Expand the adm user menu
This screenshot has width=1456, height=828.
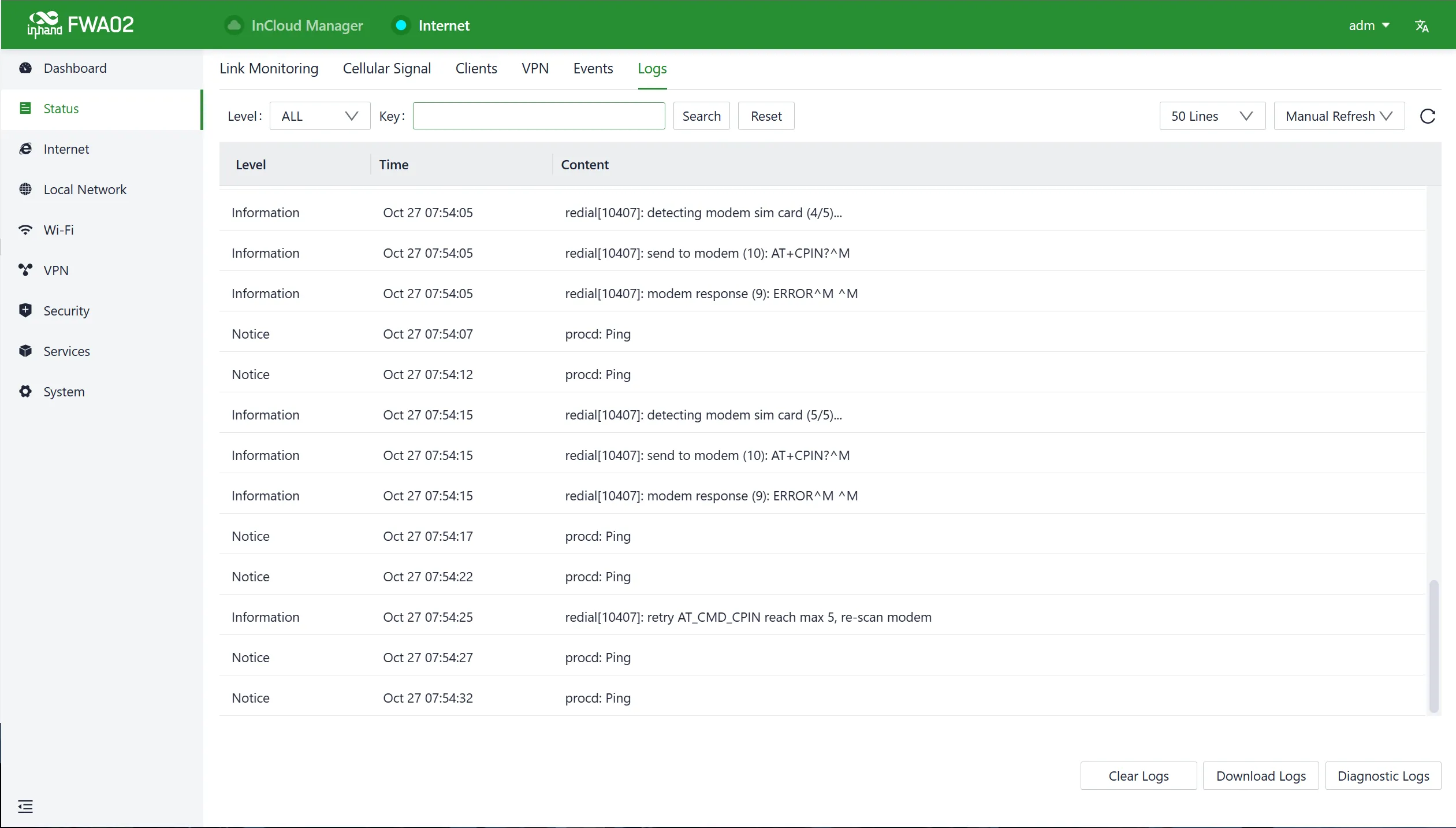pos(1369,25)
